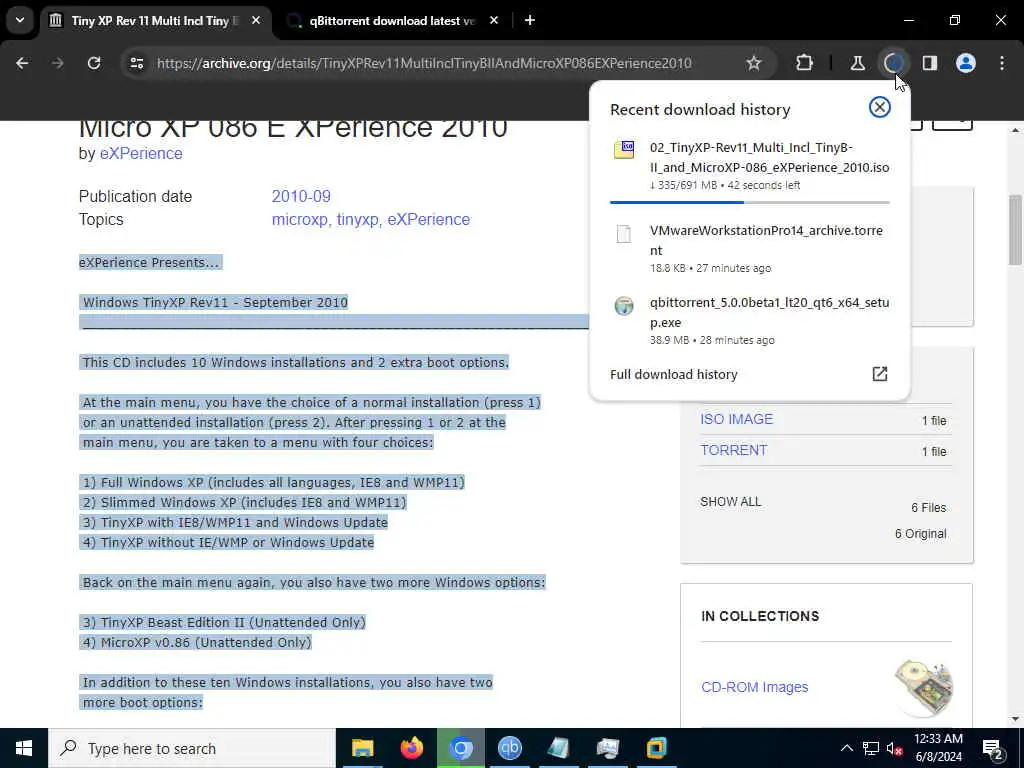Viewport: 1024px width, 768px height.
Task: Open a new browser tab
Action: 530,21
